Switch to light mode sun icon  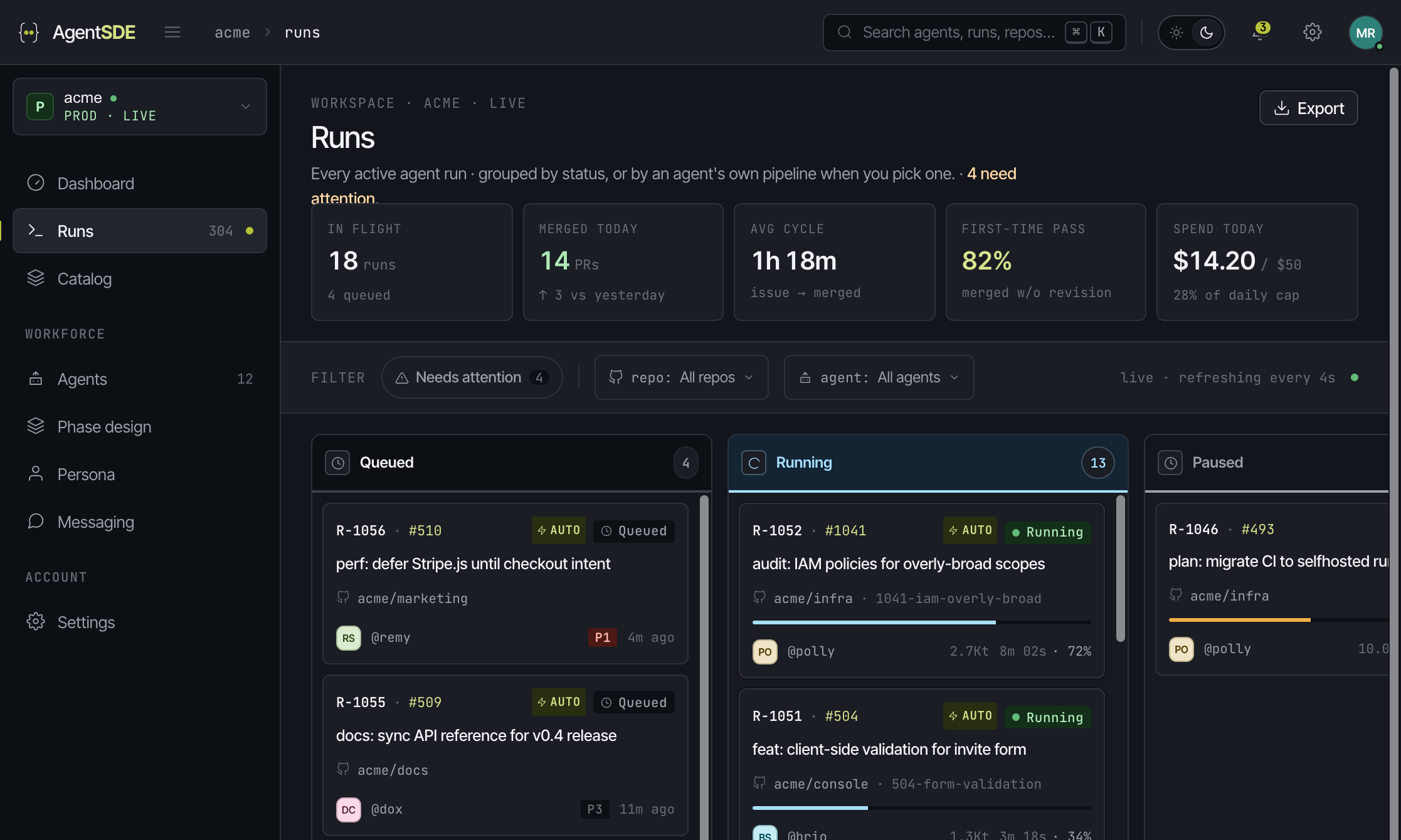click(1176, 32)
